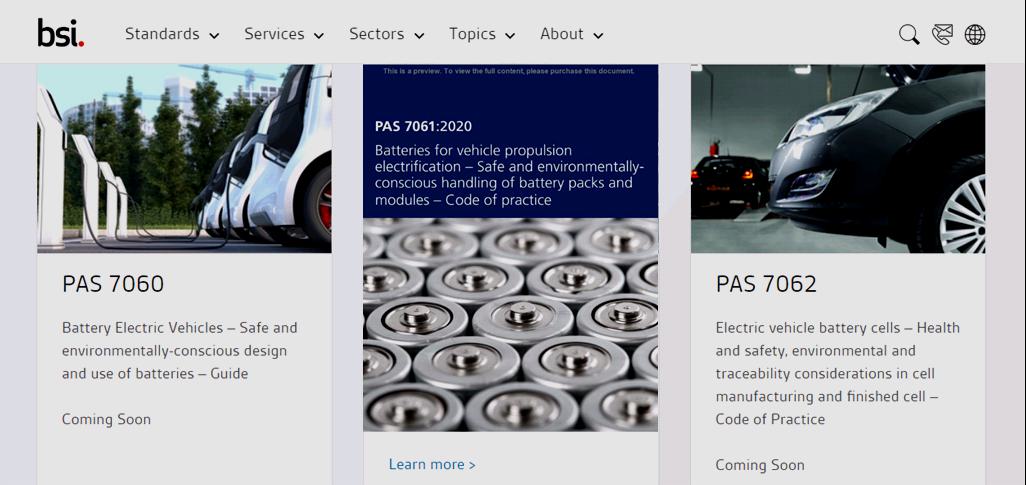Click the dropdown arrow next to About
The width and height of the screenshot is (1026, 485).
[x=598, y=36]
